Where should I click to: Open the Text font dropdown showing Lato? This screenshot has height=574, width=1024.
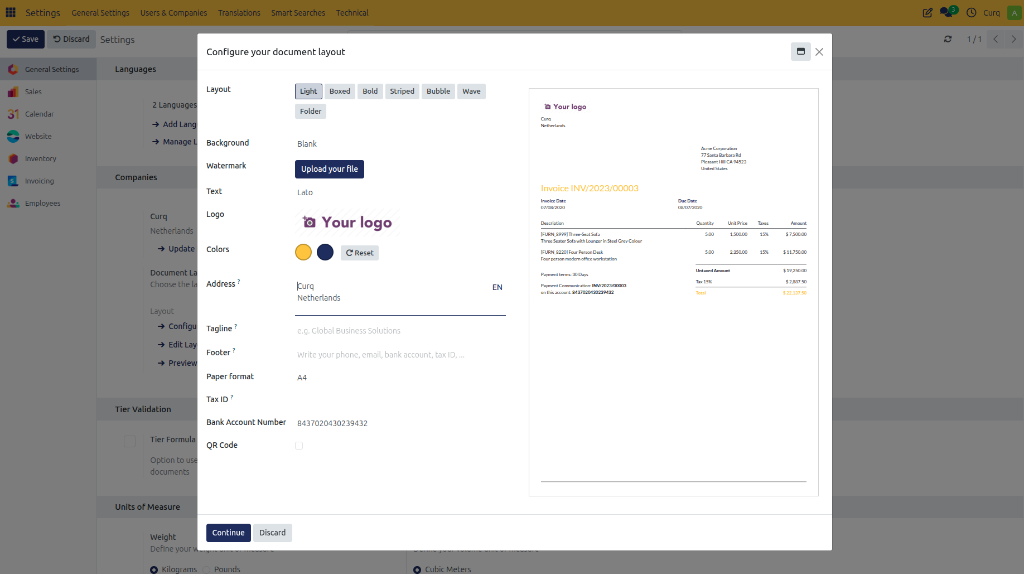tap(400, 192)
